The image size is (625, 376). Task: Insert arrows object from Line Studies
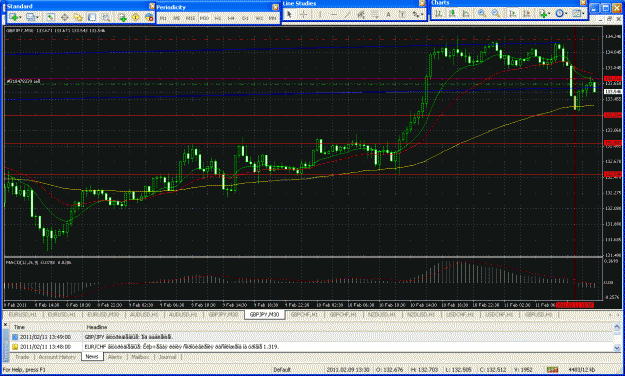[415, 14]
